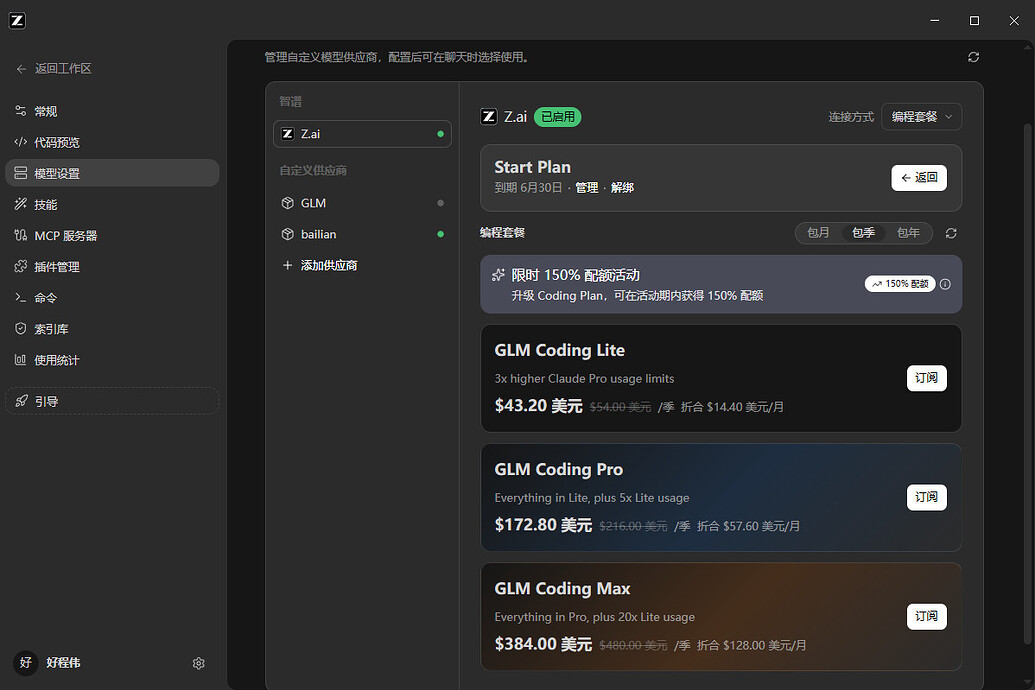Switch to 包年 yearly billing tab

coord(908,232)
